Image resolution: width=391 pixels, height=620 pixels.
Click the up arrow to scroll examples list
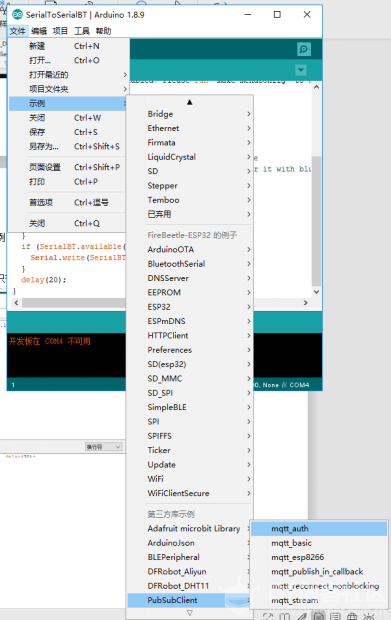coord(190,102)
